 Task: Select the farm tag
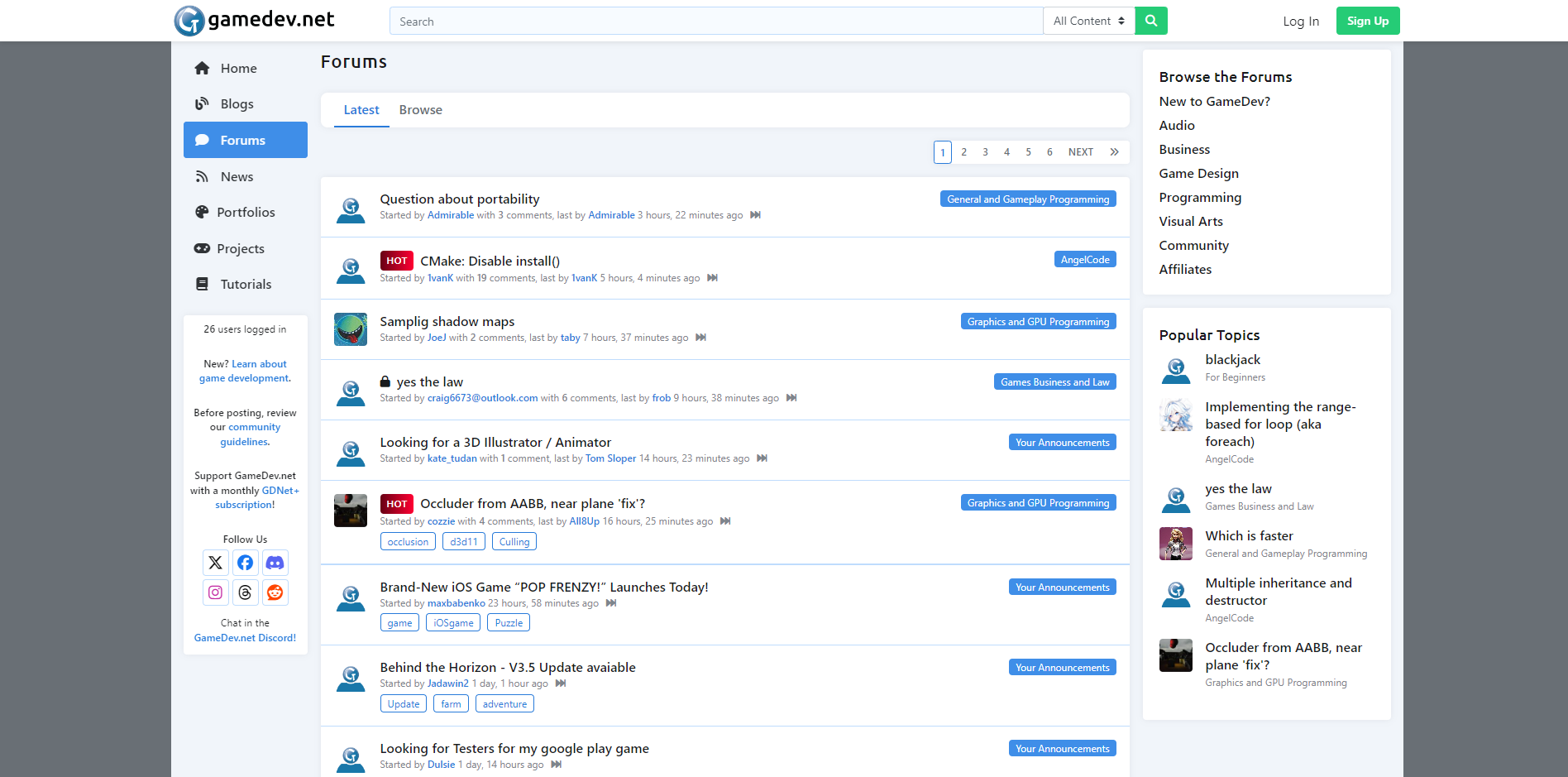tap(451, 704)
